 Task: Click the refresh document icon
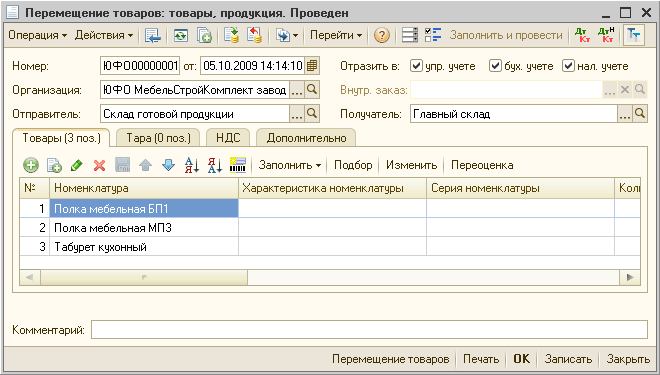pos(181,35)
